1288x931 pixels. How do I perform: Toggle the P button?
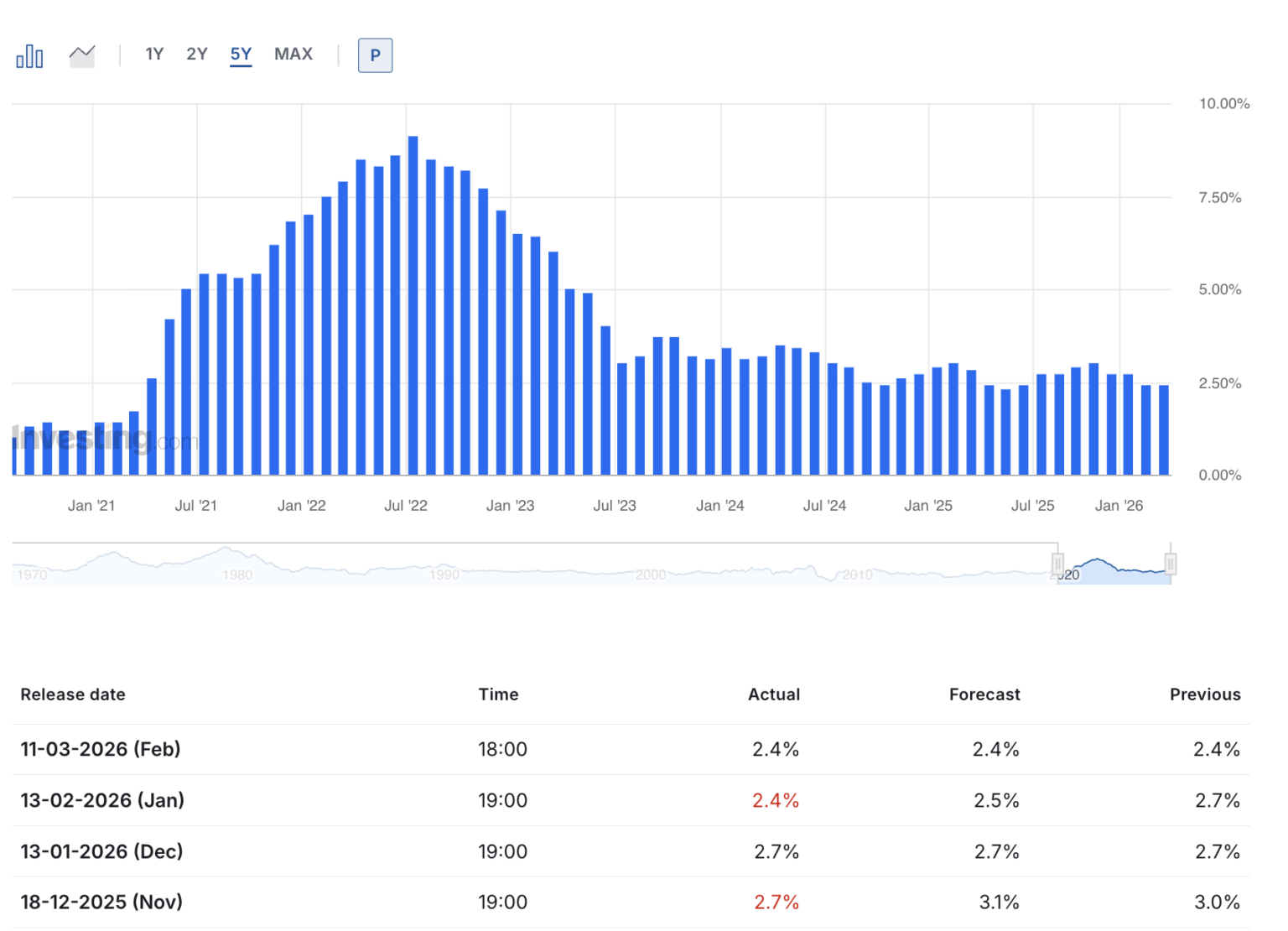point(375,55)
